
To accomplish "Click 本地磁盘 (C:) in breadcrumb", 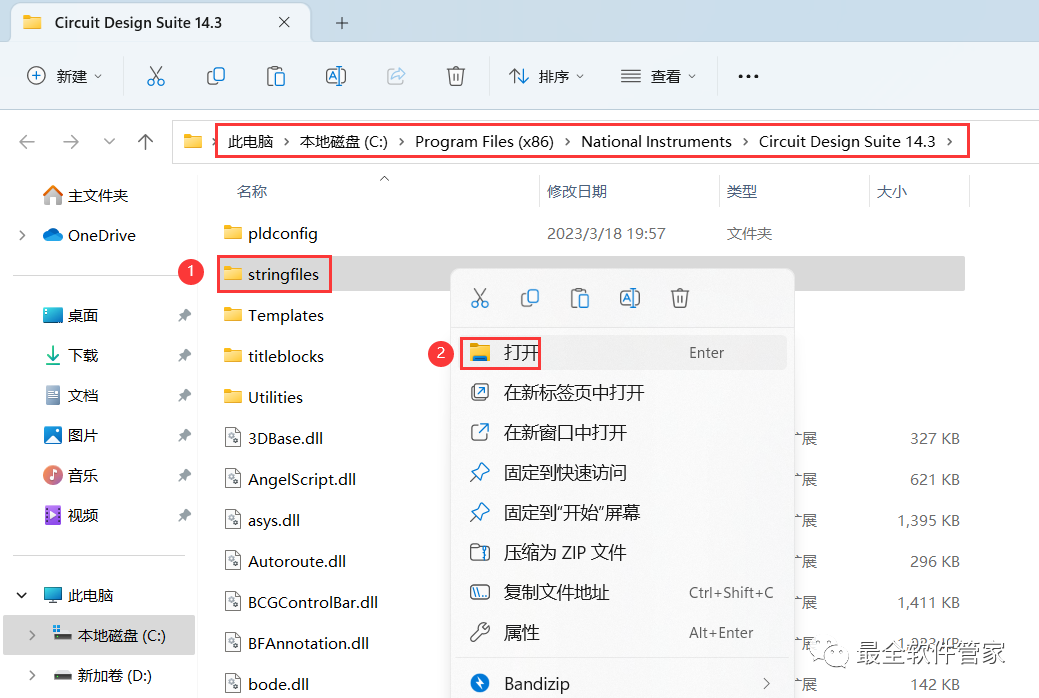I will (x=343, y=141).
